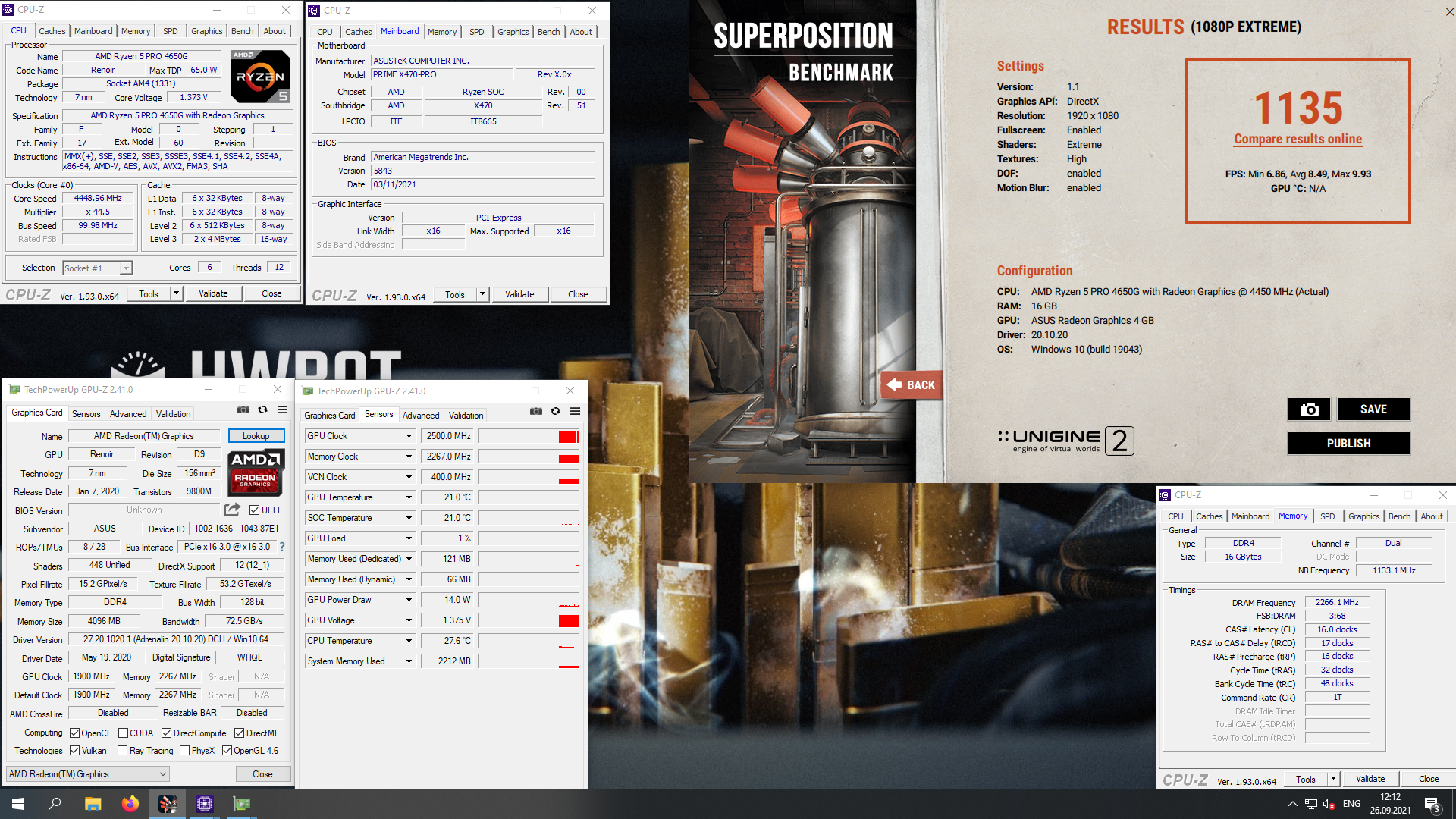
Task: Open the VCN Clock sensor dropdown
Action: (409, 477)
